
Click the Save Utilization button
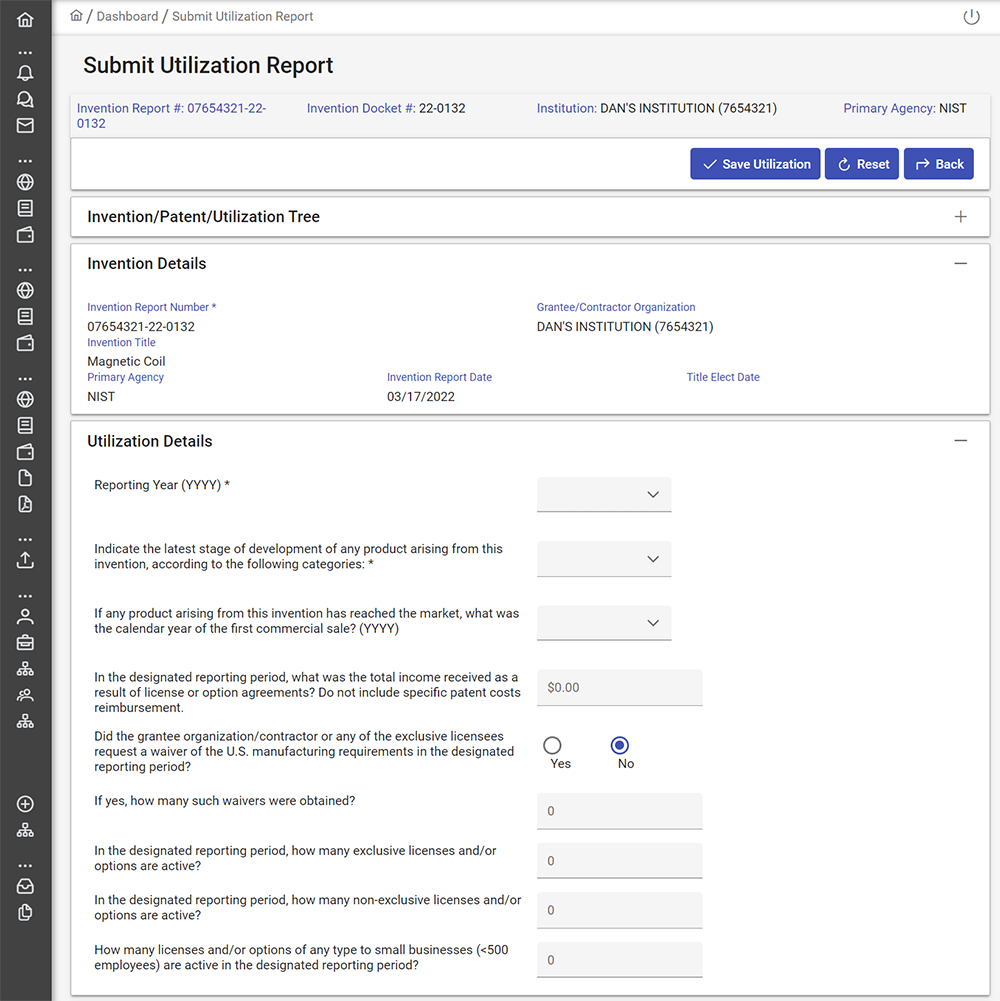pyautogui.click(x=755, y=164)
